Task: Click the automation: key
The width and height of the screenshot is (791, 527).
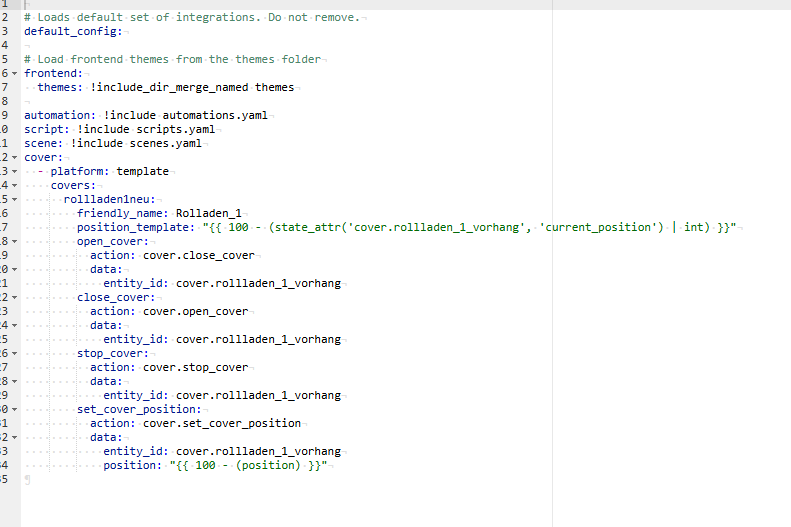Action: pyautogui.click(x=60, y=115)
